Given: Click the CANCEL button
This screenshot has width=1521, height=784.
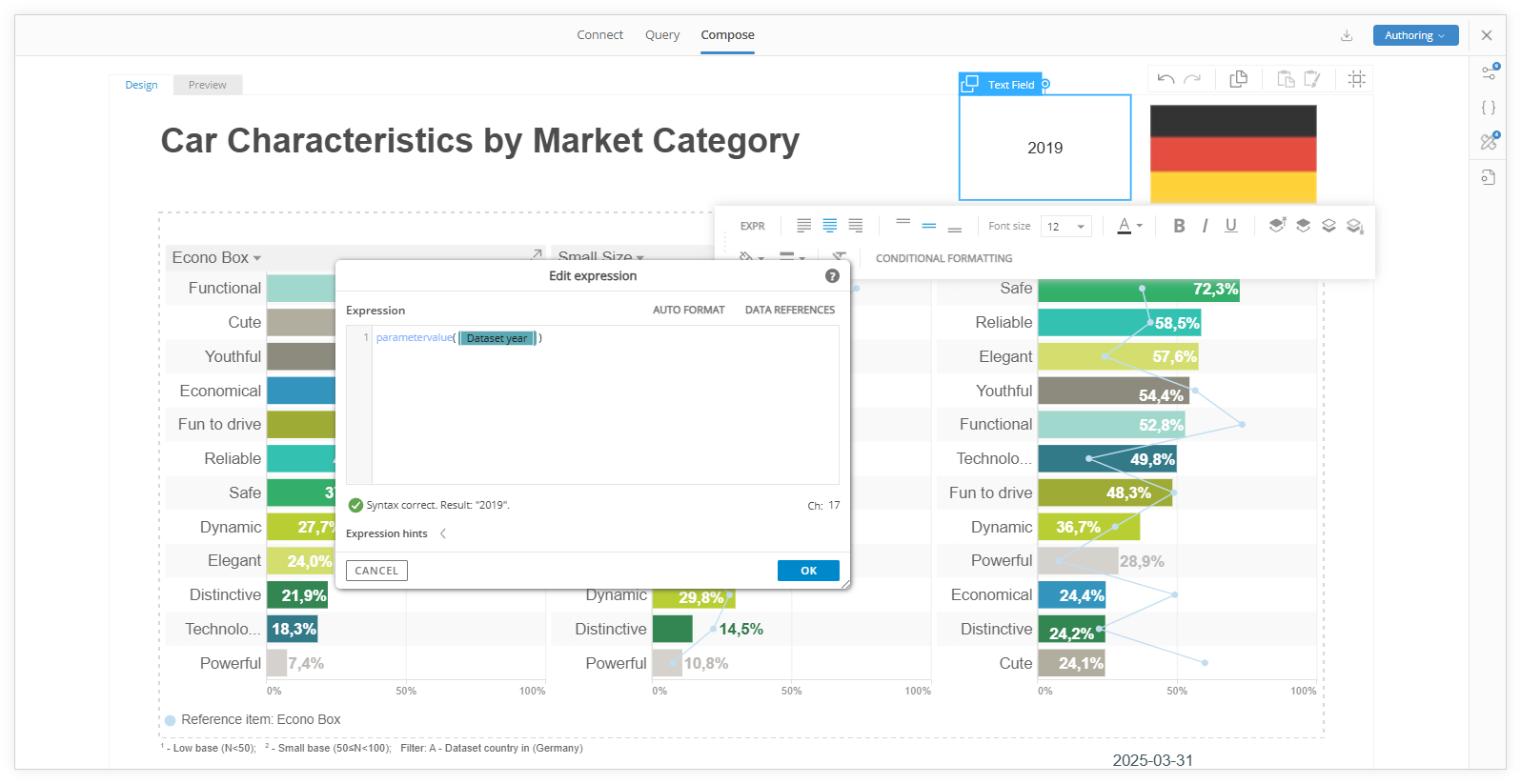Looking at the screenshot, I should [x=376, y=571].
